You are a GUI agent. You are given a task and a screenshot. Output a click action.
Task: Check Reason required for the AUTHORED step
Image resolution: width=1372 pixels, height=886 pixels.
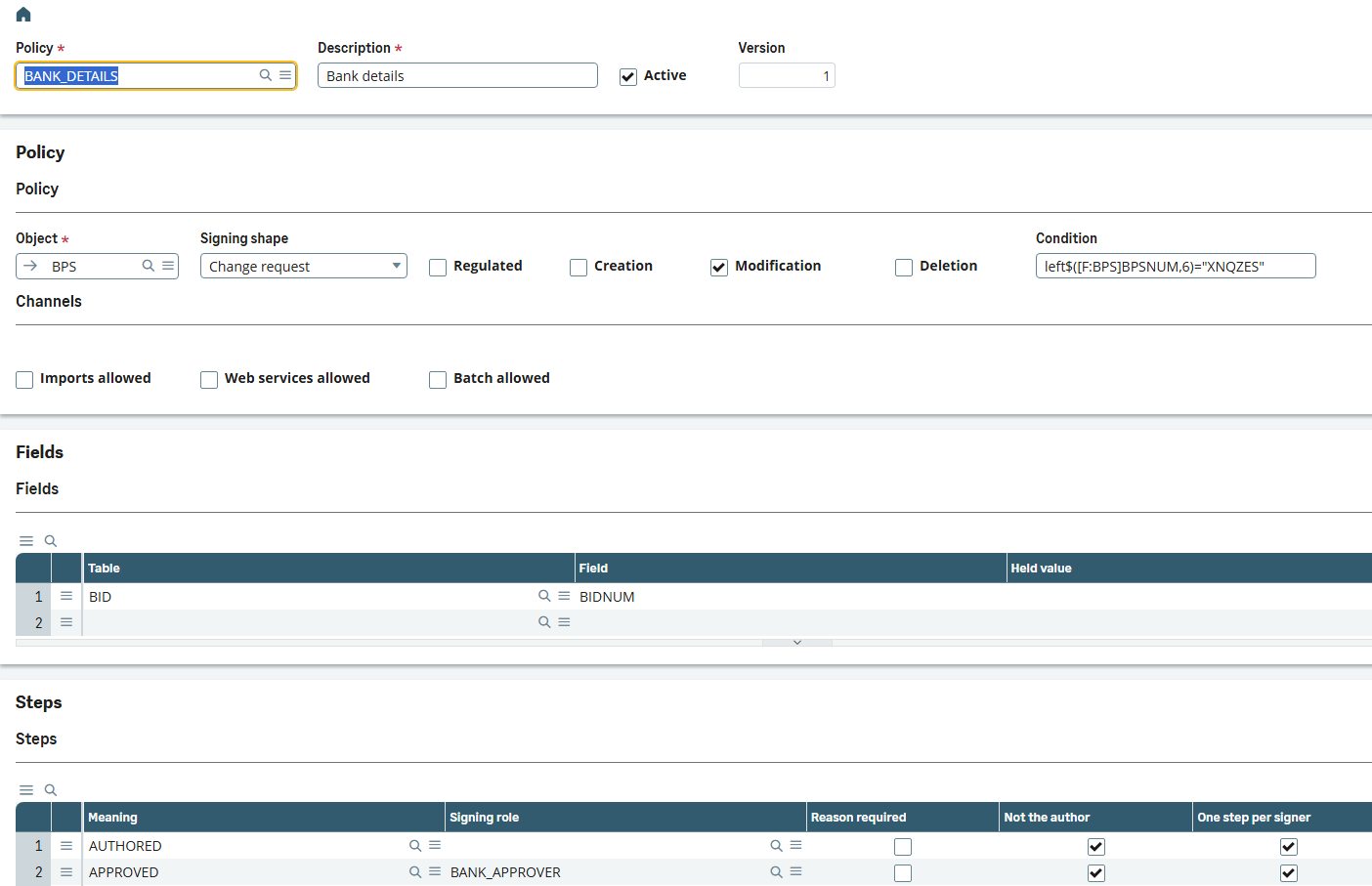tap(903, 847)
